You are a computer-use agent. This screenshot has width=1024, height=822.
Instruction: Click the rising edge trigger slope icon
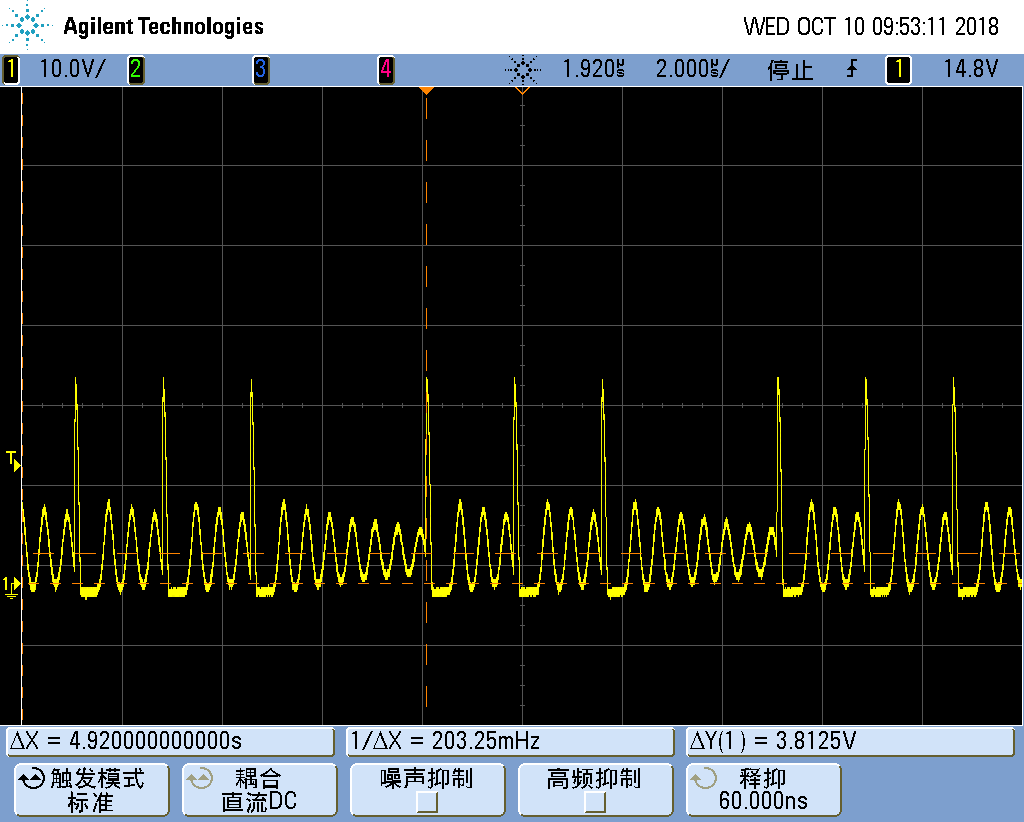tap(852, 69)
